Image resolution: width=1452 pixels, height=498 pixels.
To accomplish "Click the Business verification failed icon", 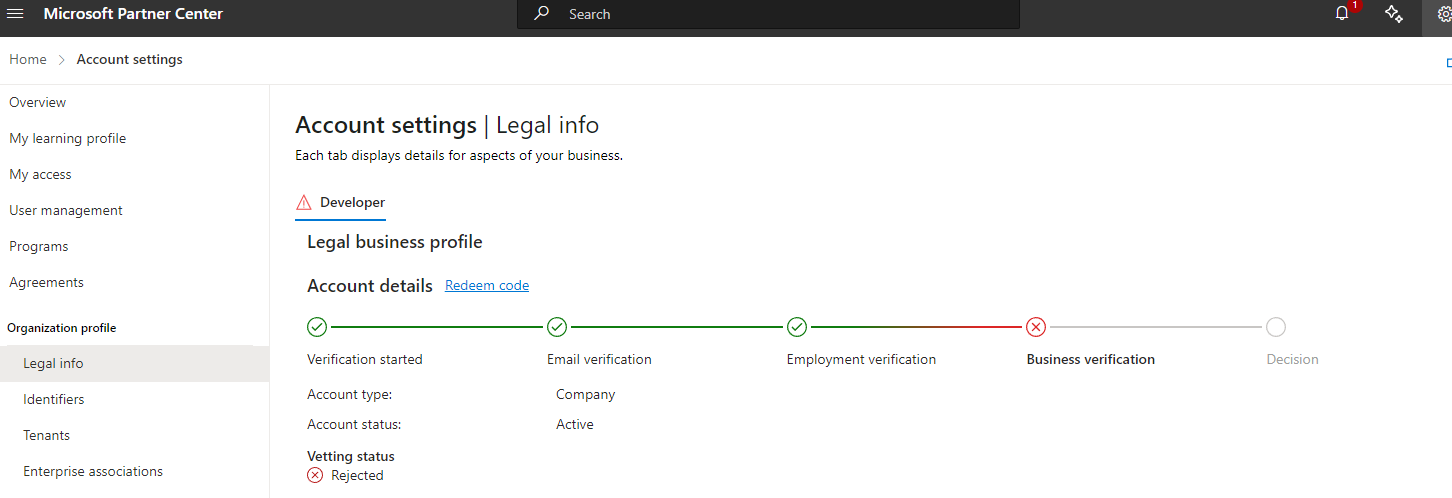I will (x=1036, y=327).
